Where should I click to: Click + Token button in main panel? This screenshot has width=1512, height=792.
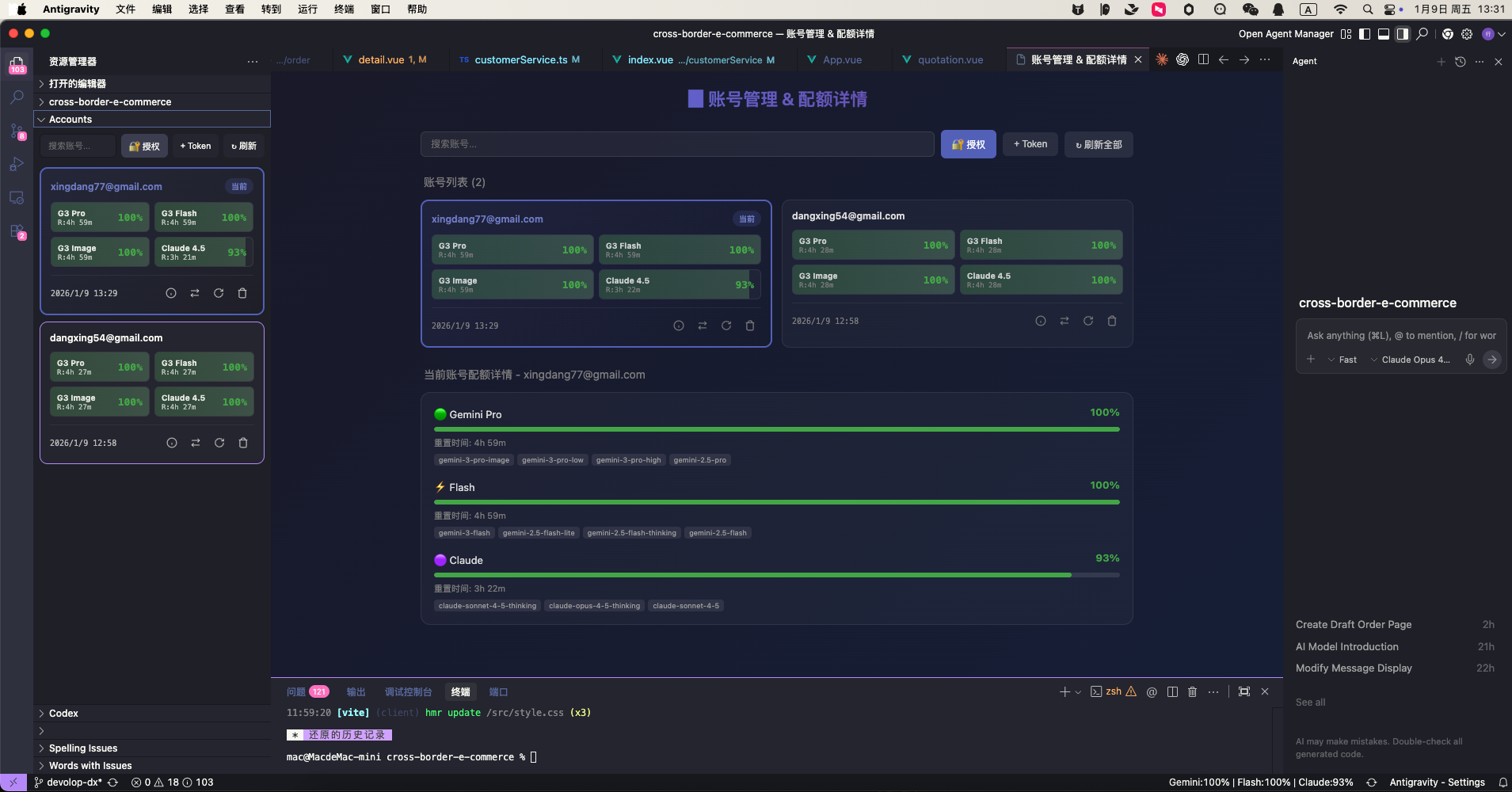1030,144
